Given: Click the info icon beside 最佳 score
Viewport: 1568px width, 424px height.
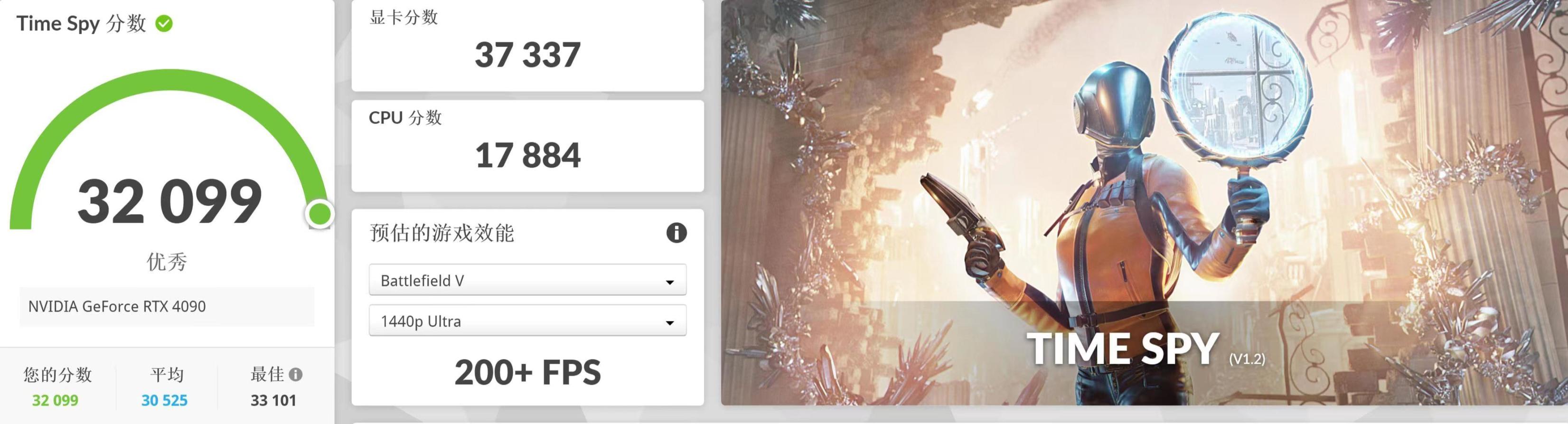Looking at the screenshot, I should (x=296, y=374).
